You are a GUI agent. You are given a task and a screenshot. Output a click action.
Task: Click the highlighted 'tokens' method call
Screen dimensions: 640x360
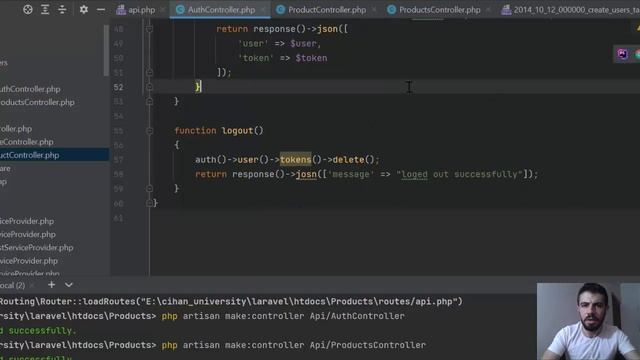pyautogui.click(x=296, y=160)
